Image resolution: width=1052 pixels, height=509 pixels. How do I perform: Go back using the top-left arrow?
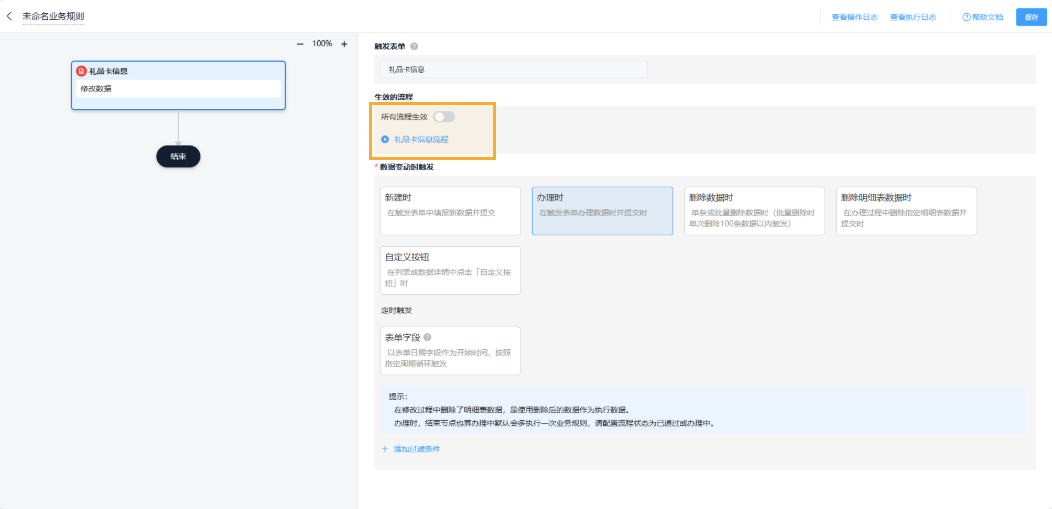(x=9, y=15)
